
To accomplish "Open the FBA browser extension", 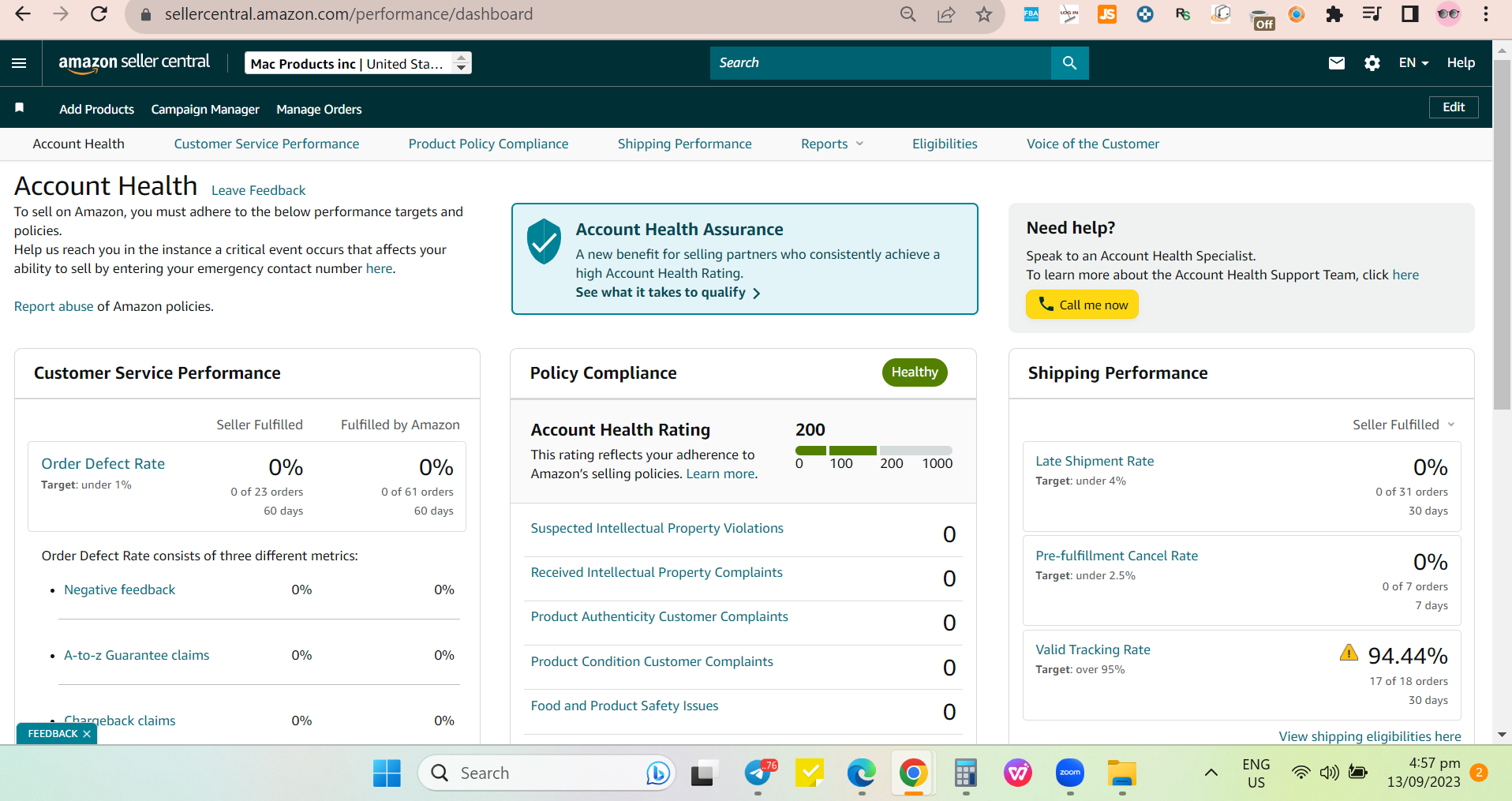I will tap(1031, 14).
